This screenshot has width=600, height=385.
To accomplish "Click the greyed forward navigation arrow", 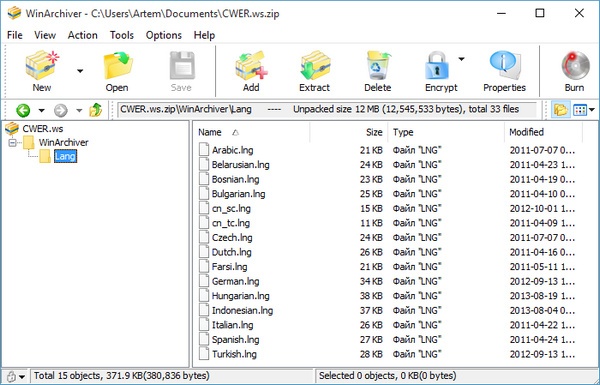I will (x=60, y=110).
